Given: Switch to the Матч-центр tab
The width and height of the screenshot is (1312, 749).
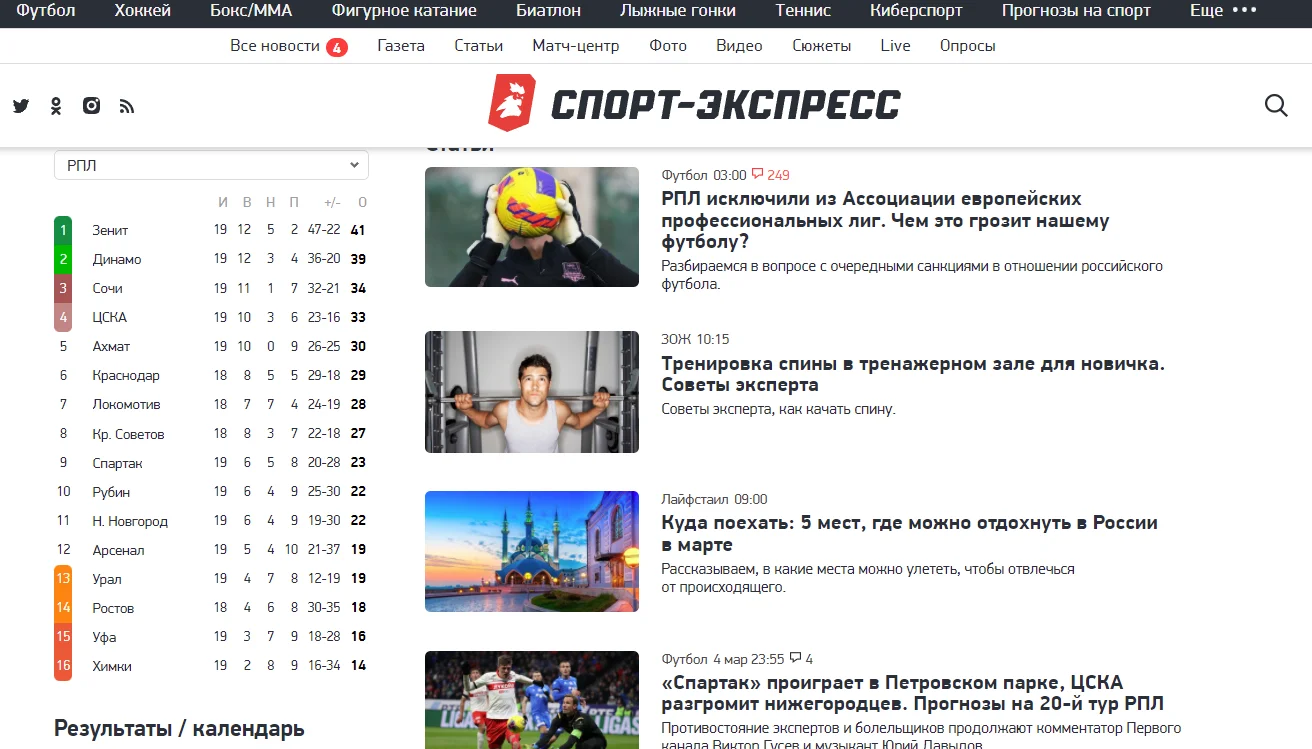Looking at the screenshot, I should [575, 46].
